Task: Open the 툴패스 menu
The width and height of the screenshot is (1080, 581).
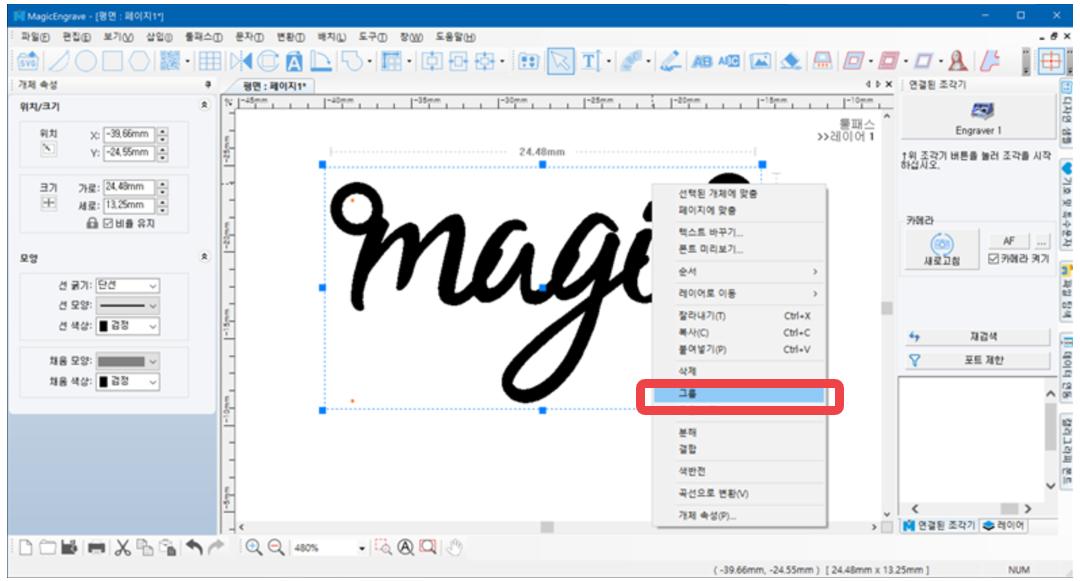Action: pos(203,36)
